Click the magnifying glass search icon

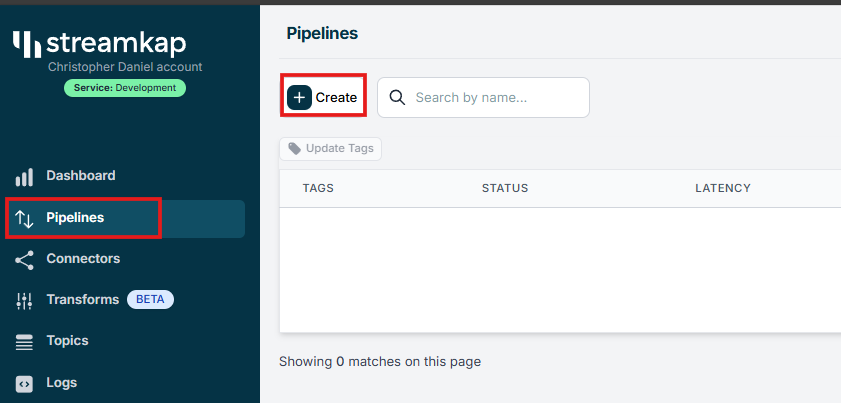[397, 97]
